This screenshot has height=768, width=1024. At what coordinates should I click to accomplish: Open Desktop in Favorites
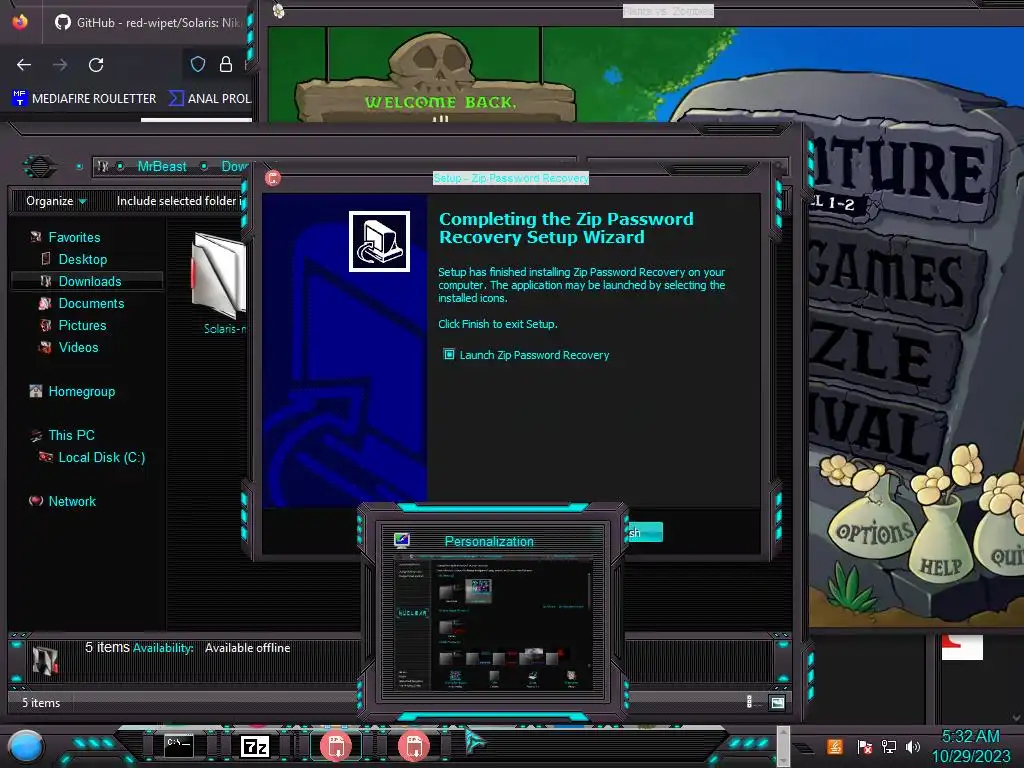[83, 259]
